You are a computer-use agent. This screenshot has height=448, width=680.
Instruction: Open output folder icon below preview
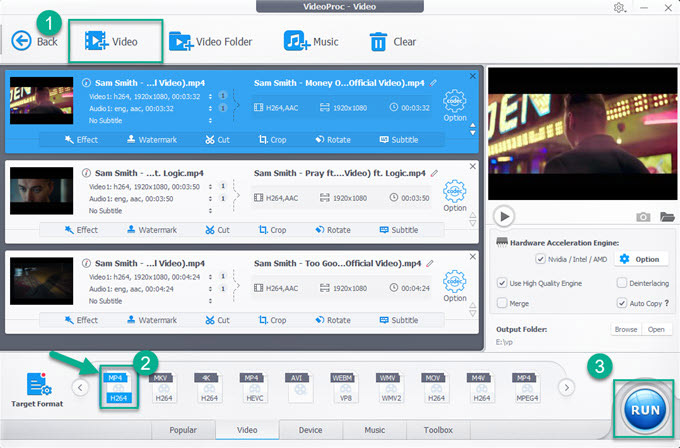(667, 216)
